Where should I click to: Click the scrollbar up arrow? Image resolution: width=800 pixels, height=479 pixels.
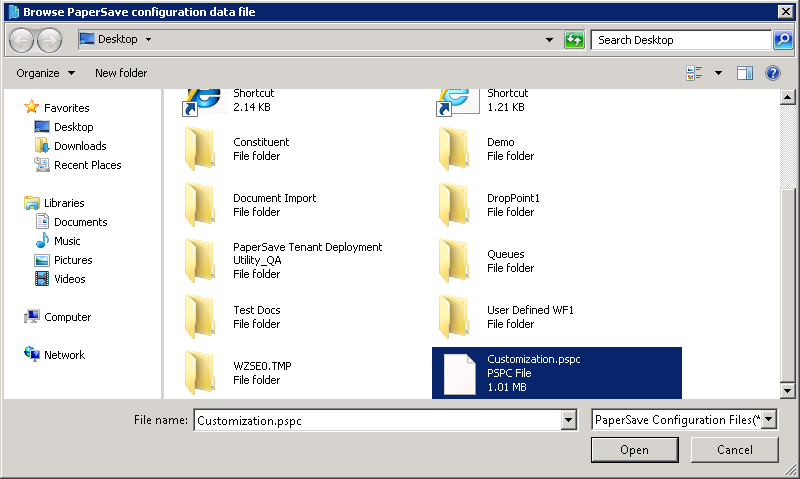pos(787,97)
